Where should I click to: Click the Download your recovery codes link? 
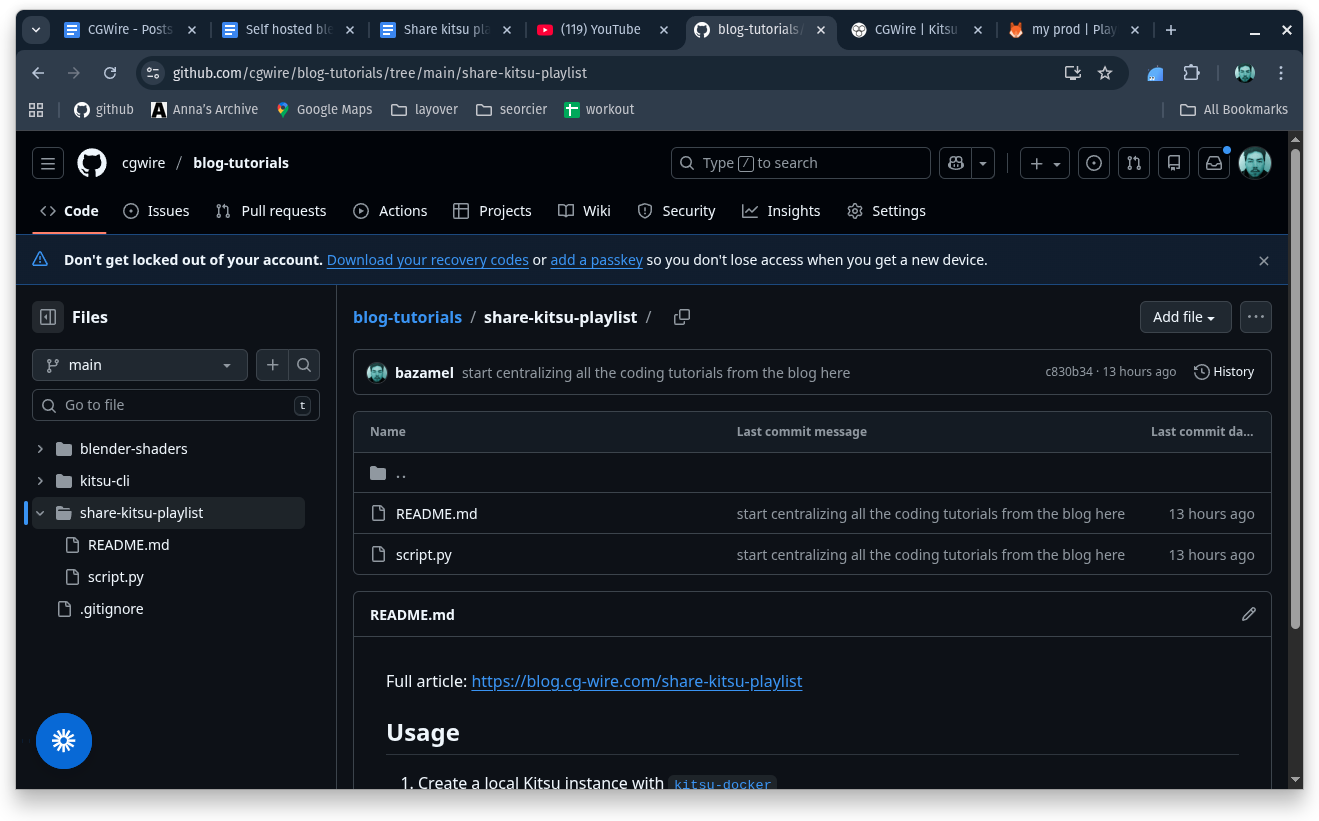tap(428, 260)
